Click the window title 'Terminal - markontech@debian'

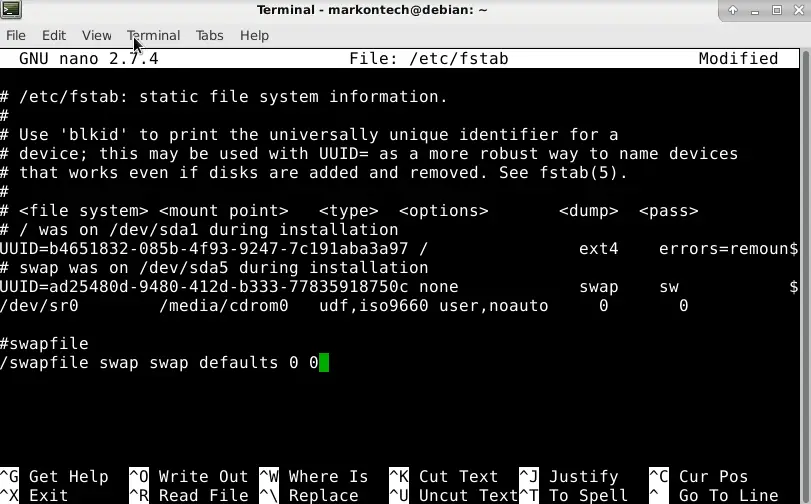(x=372, y=10)
